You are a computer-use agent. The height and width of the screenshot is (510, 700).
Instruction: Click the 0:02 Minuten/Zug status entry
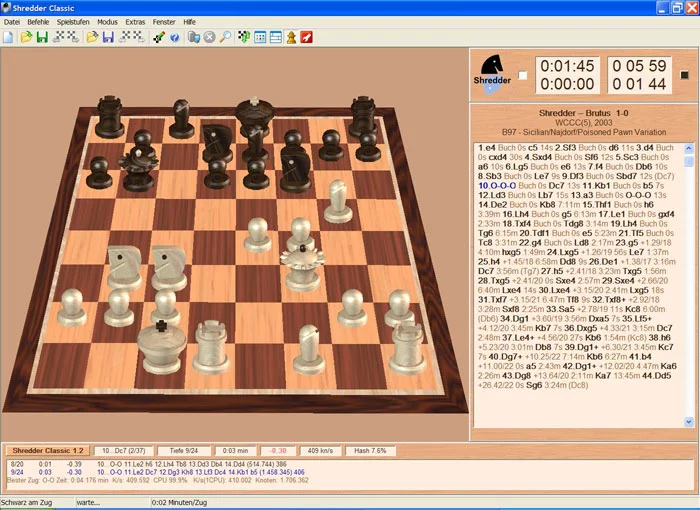pos(179,502)
